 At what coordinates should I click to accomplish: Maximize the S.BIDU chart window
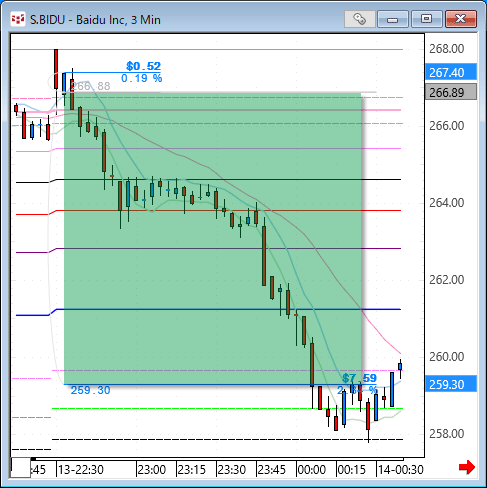coord(427,19)
